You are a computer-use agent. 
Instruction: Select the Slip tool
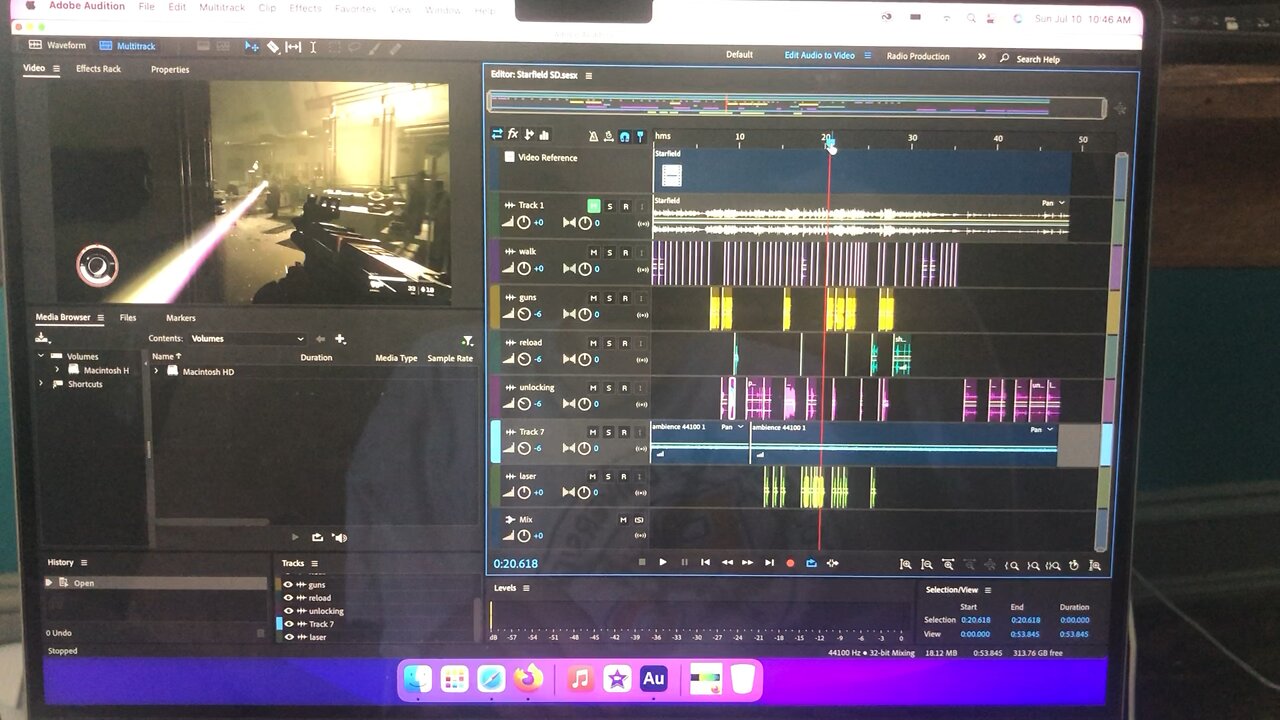coord(293,47)
